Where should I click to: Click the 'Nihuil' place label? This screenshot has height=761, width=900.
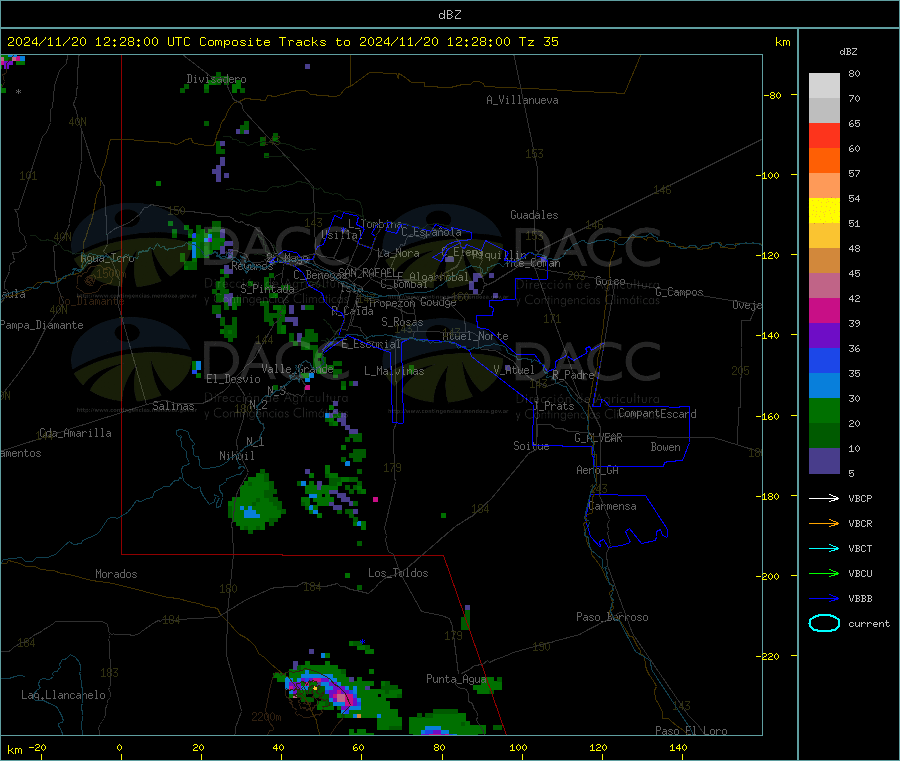tap(237, 456)
